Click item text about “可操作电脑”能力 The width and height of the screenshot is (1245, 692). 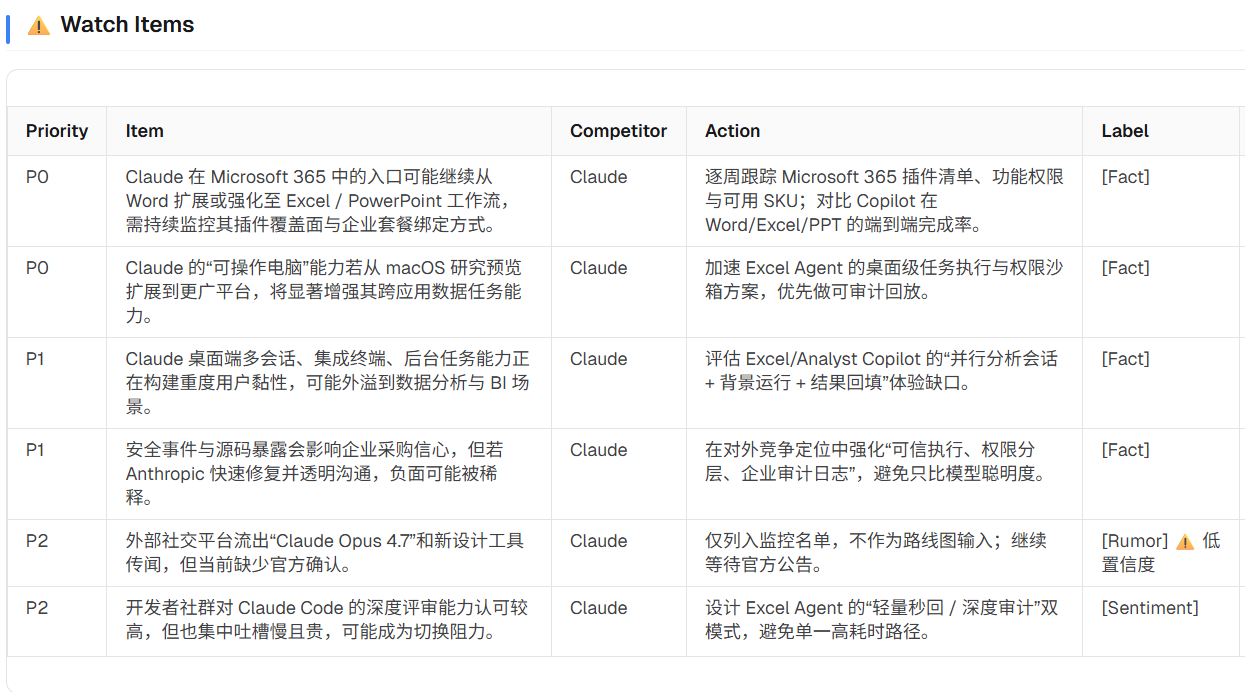coord(324,292)
